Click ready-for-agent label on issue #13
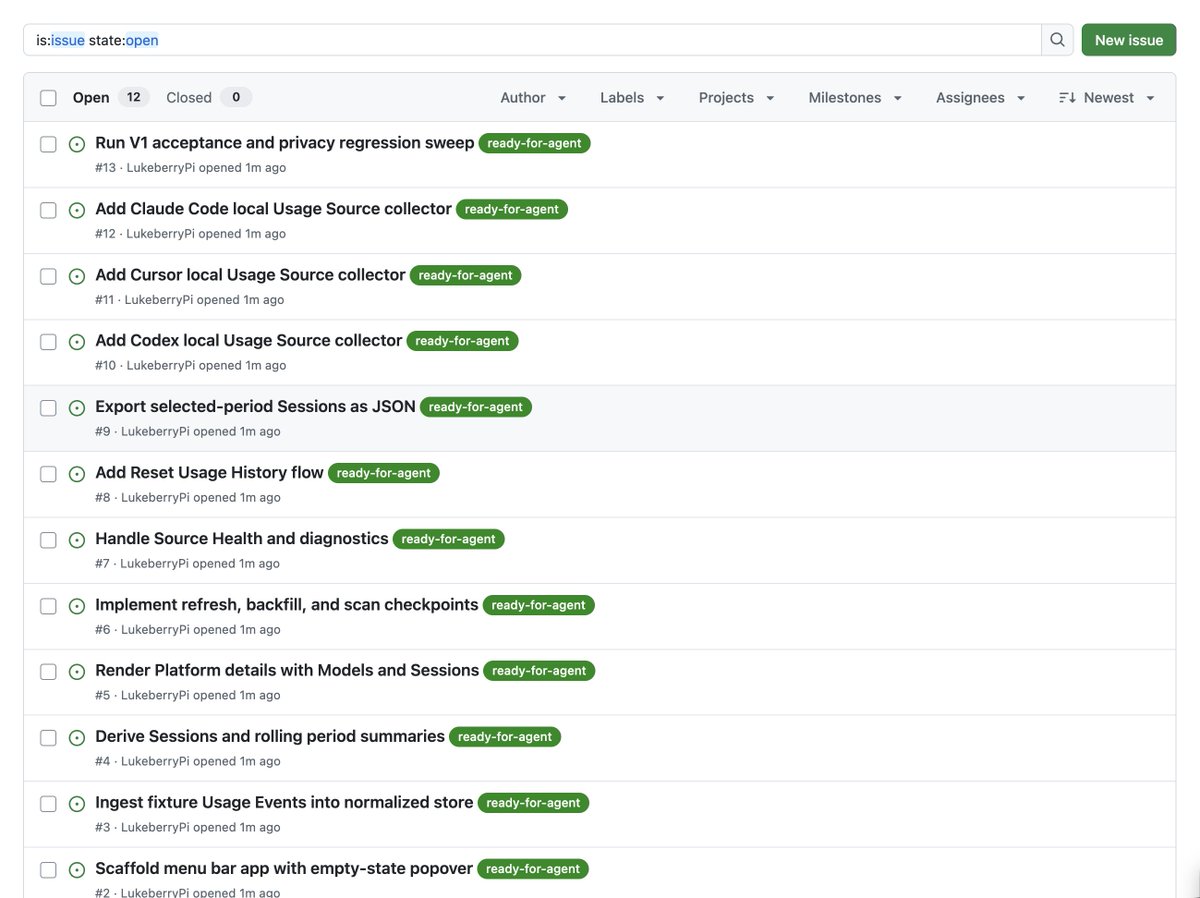The height and width of the screenshot is (898, 1200). tap(535, 143)
